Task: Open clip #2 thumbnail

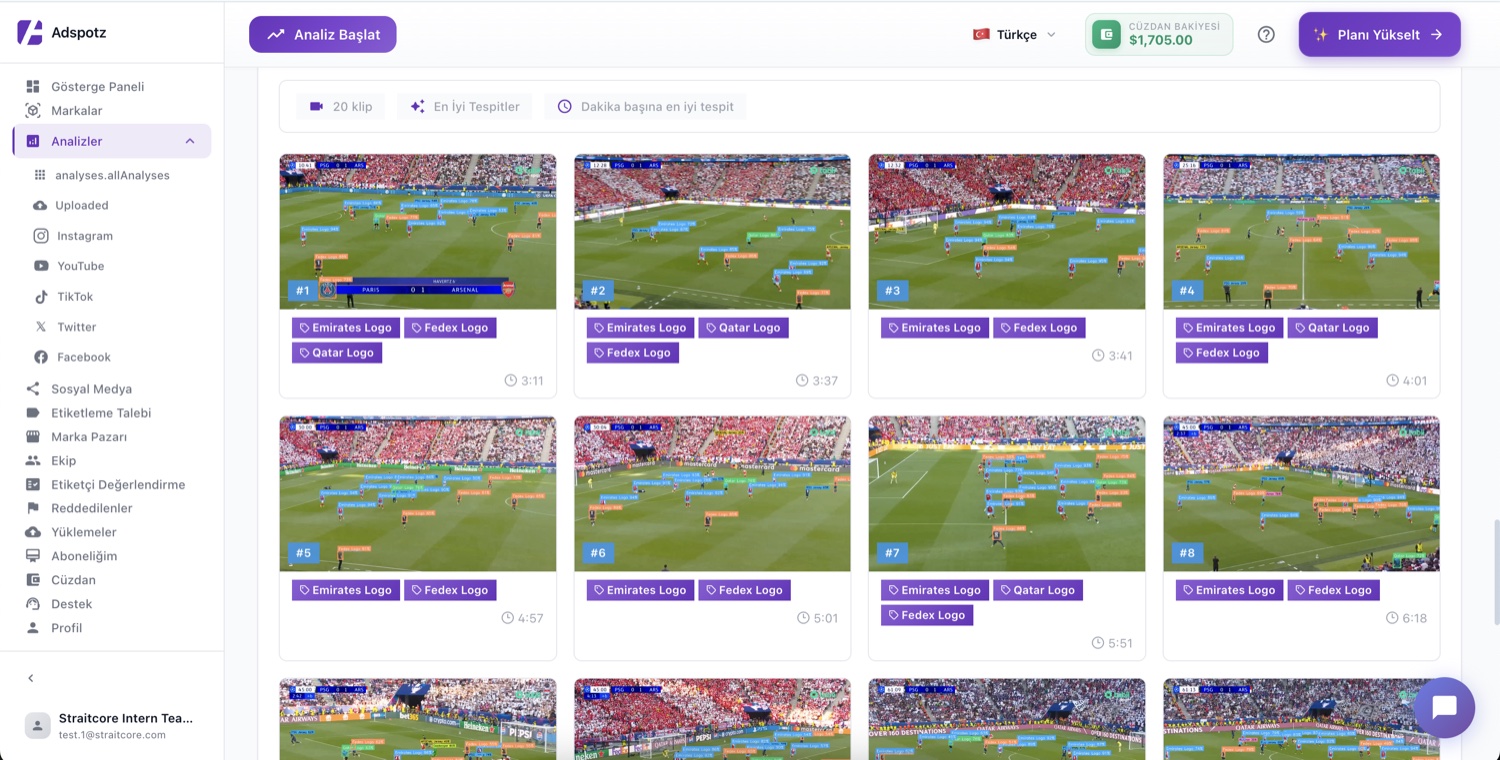Action: [712, 232]
